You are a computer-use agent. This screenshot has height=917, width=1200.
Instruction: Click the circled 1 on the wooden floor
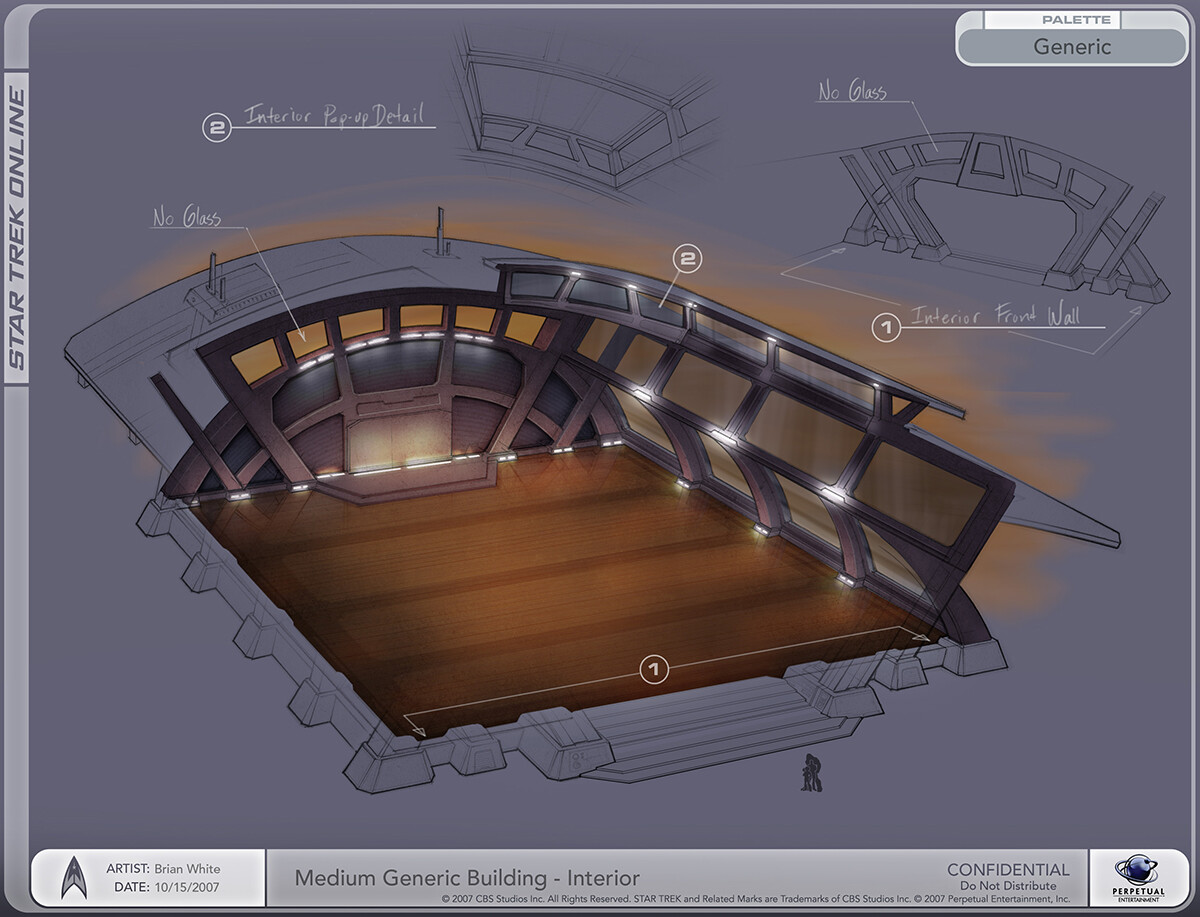653,669
